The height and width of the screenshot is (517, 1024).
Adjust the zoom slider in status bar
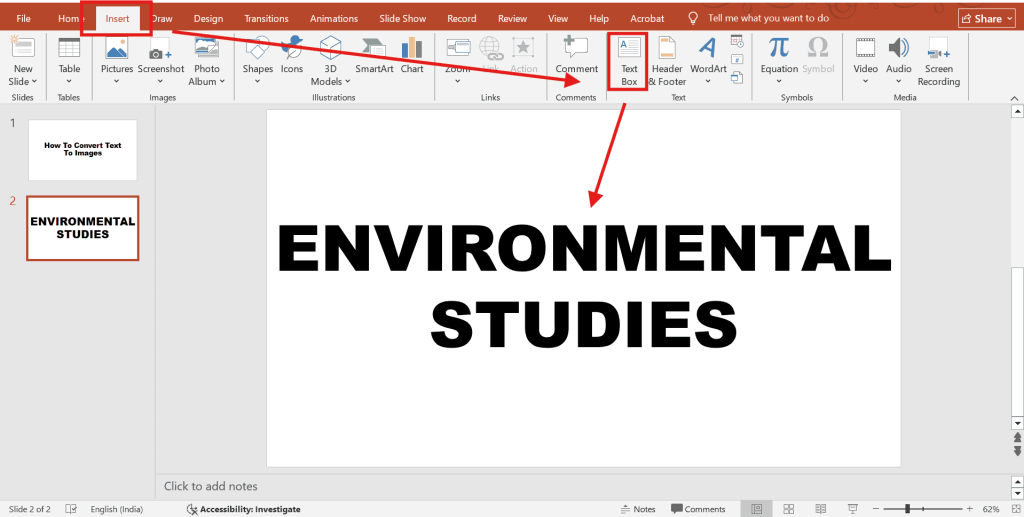coord(907,509)
